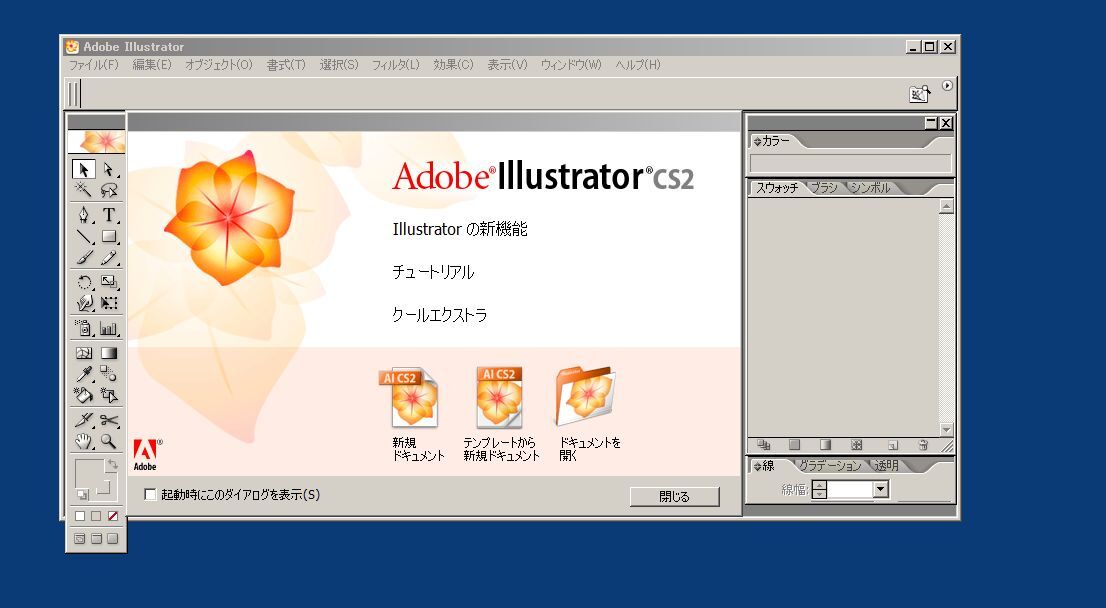Select the Scissors tool
This screenshot has width=1106, height=608.
tap(109, 420)
